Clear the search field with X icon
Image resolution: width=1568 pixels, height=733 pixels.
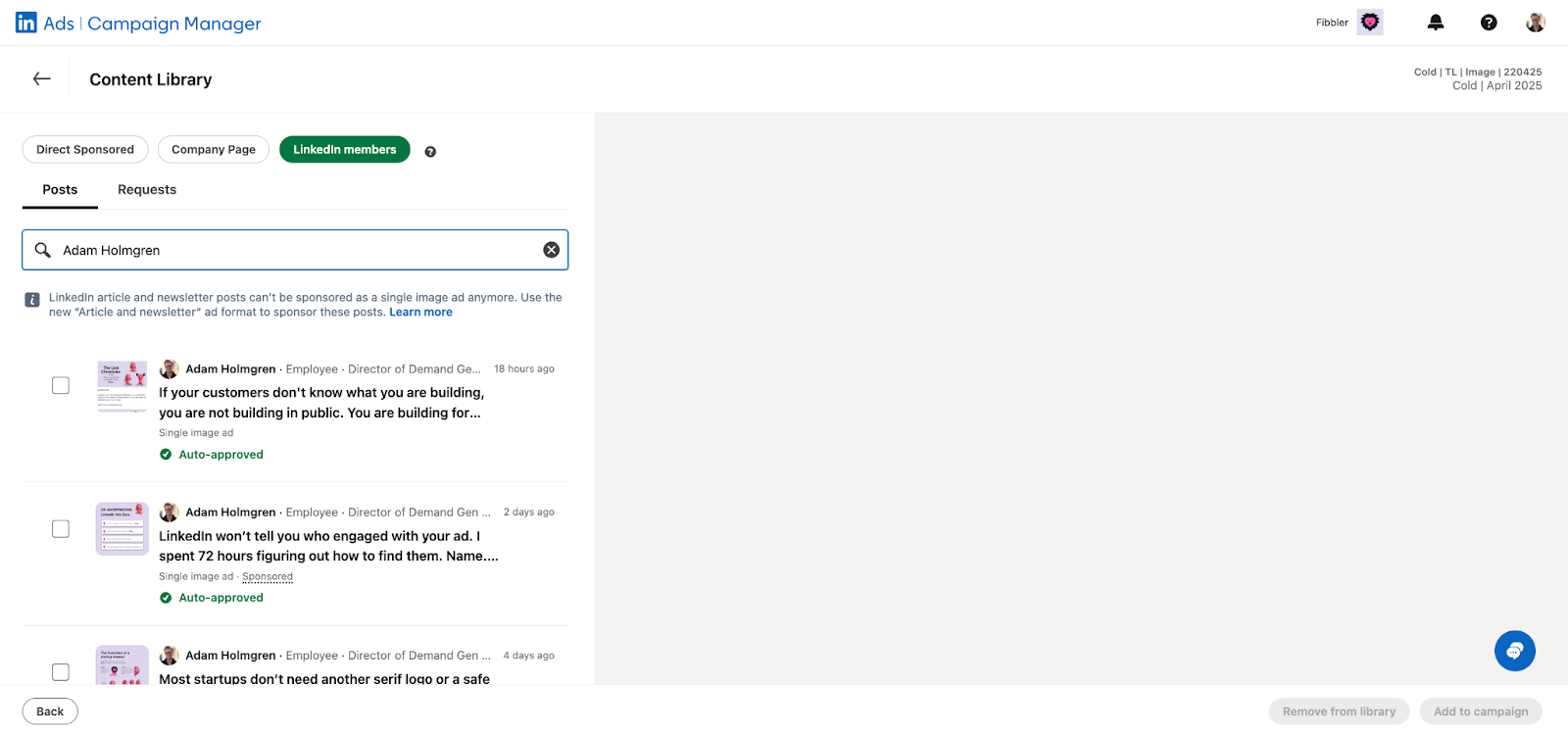552,250
